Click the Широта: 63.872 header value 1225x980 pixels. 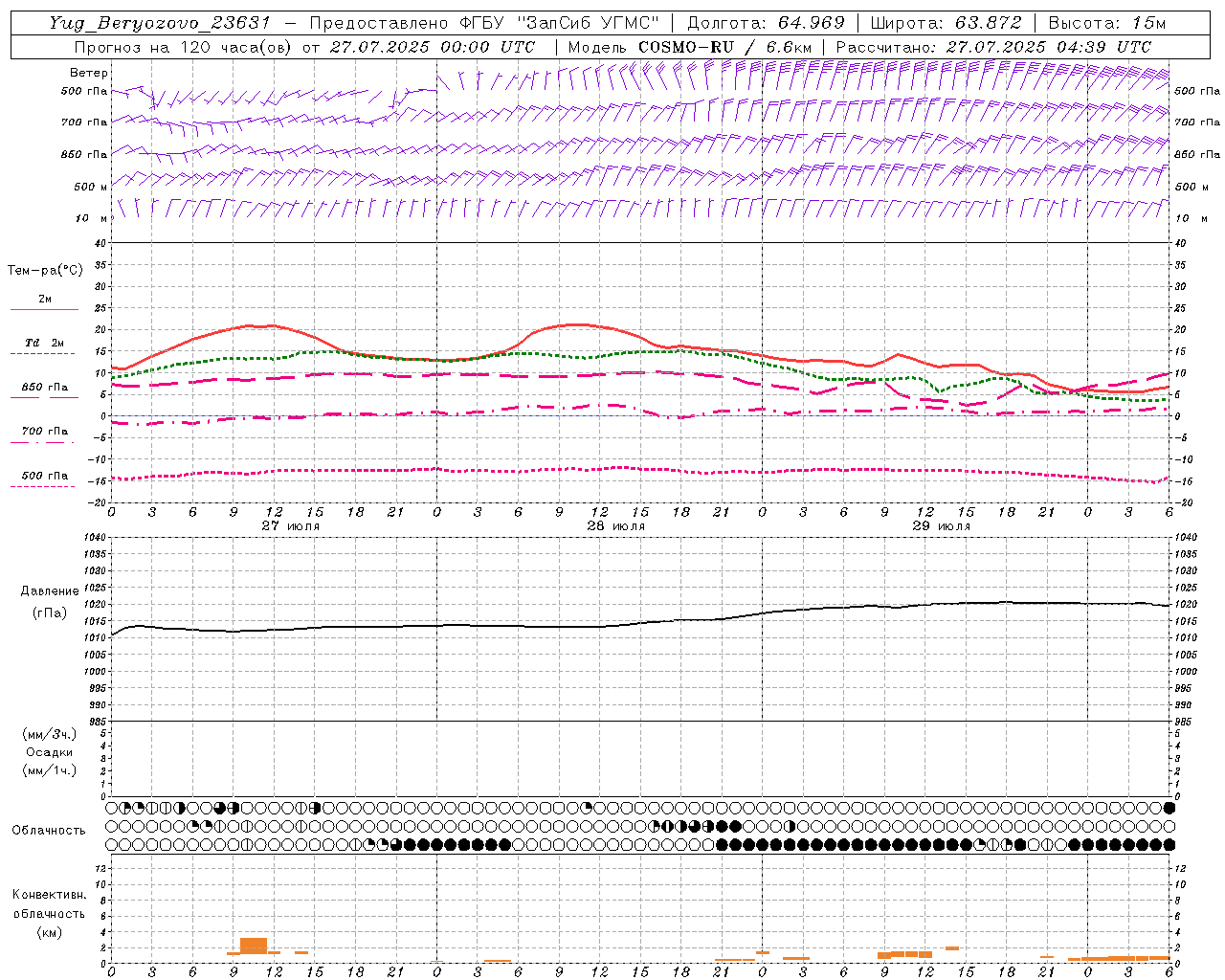point(946,23)
